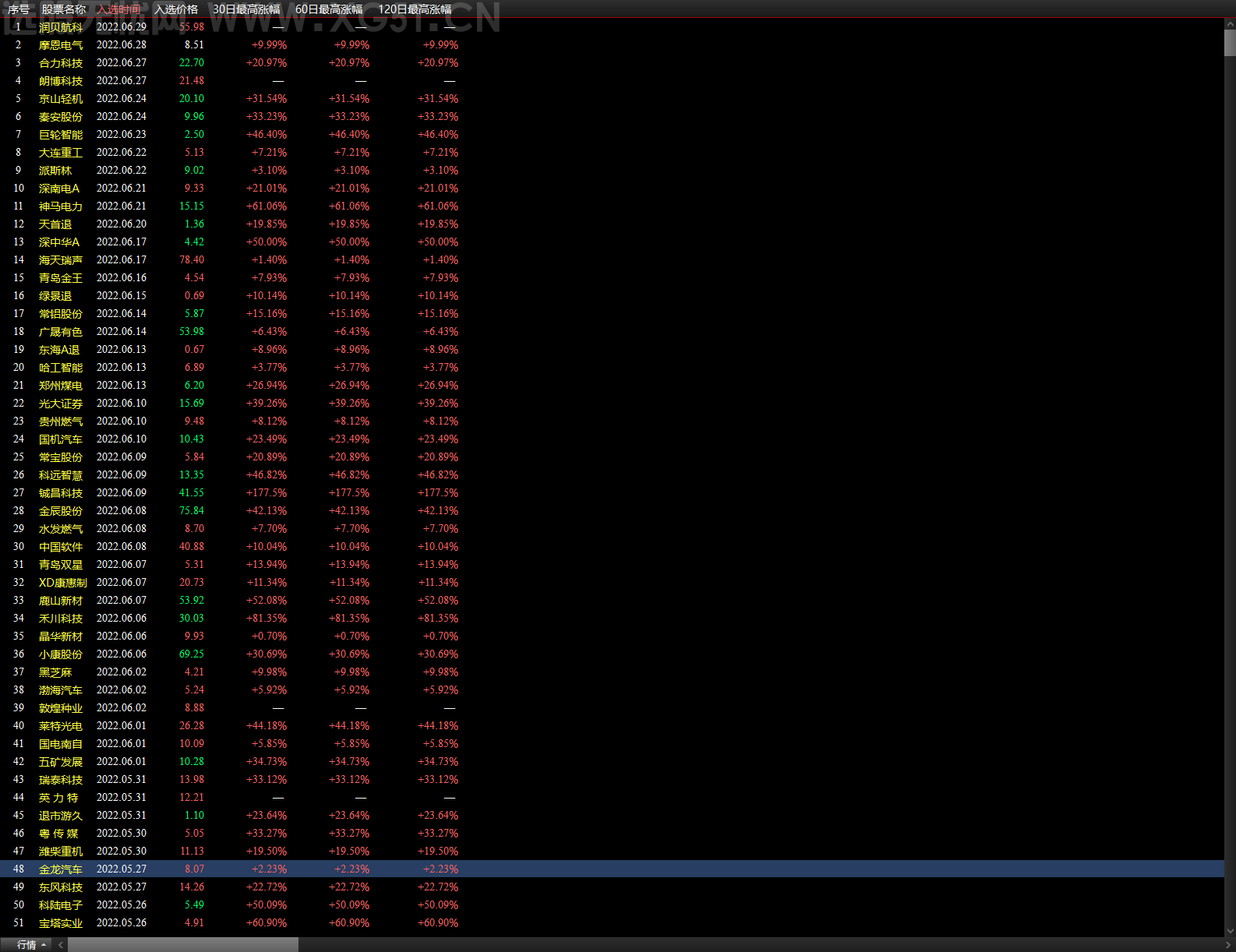Screen dimensions: 1236x952
Task: Select stock 光大证券
Action: pos(61,404)
